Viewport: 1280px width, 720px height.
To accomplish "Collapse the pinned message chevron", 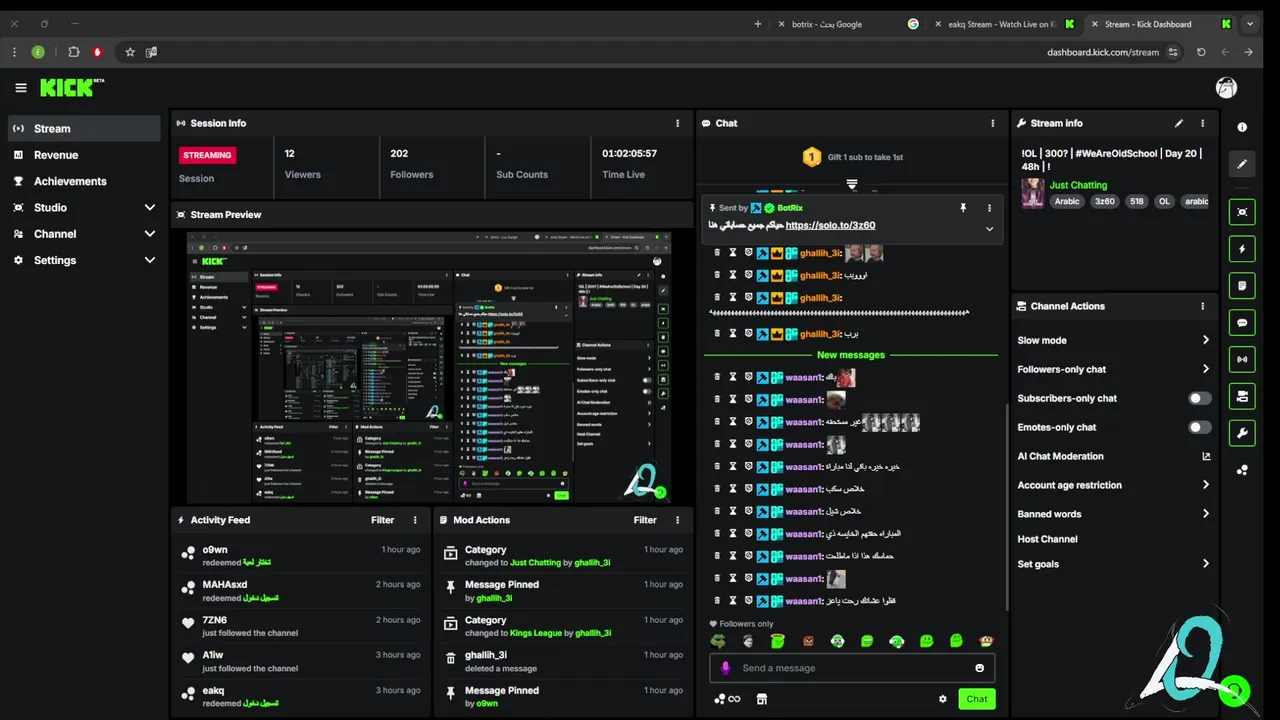I will (x=989, y=229).
